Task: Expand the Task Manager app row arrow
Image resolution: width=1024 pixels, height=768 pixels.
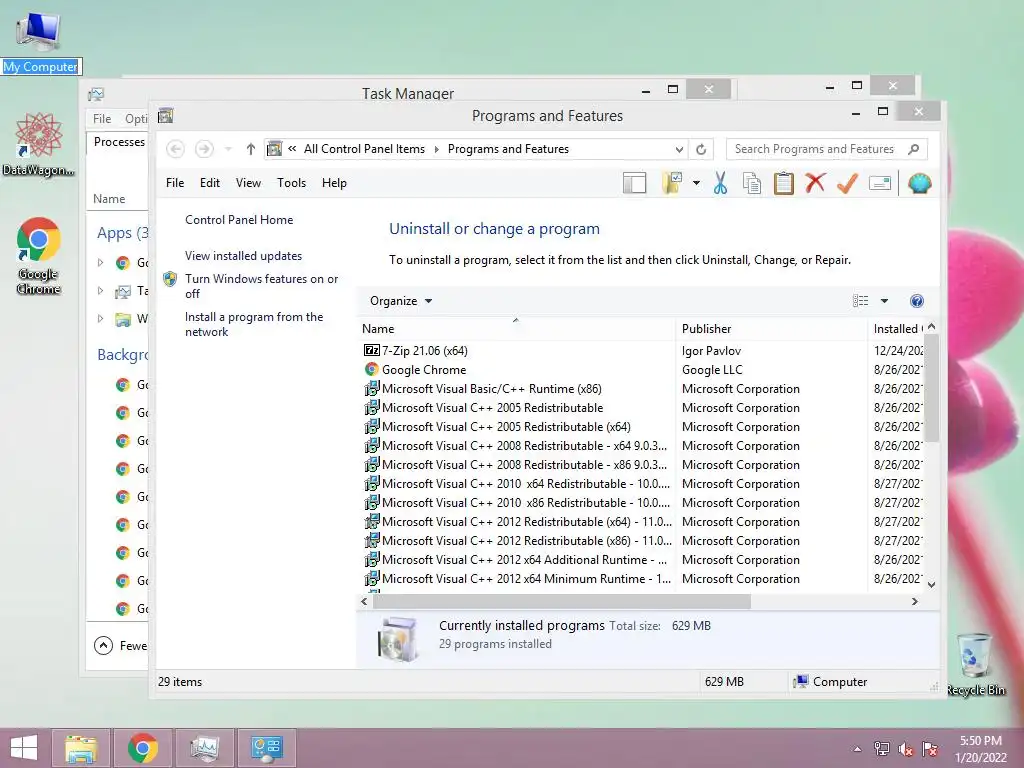Action: [x=100, y=291]
